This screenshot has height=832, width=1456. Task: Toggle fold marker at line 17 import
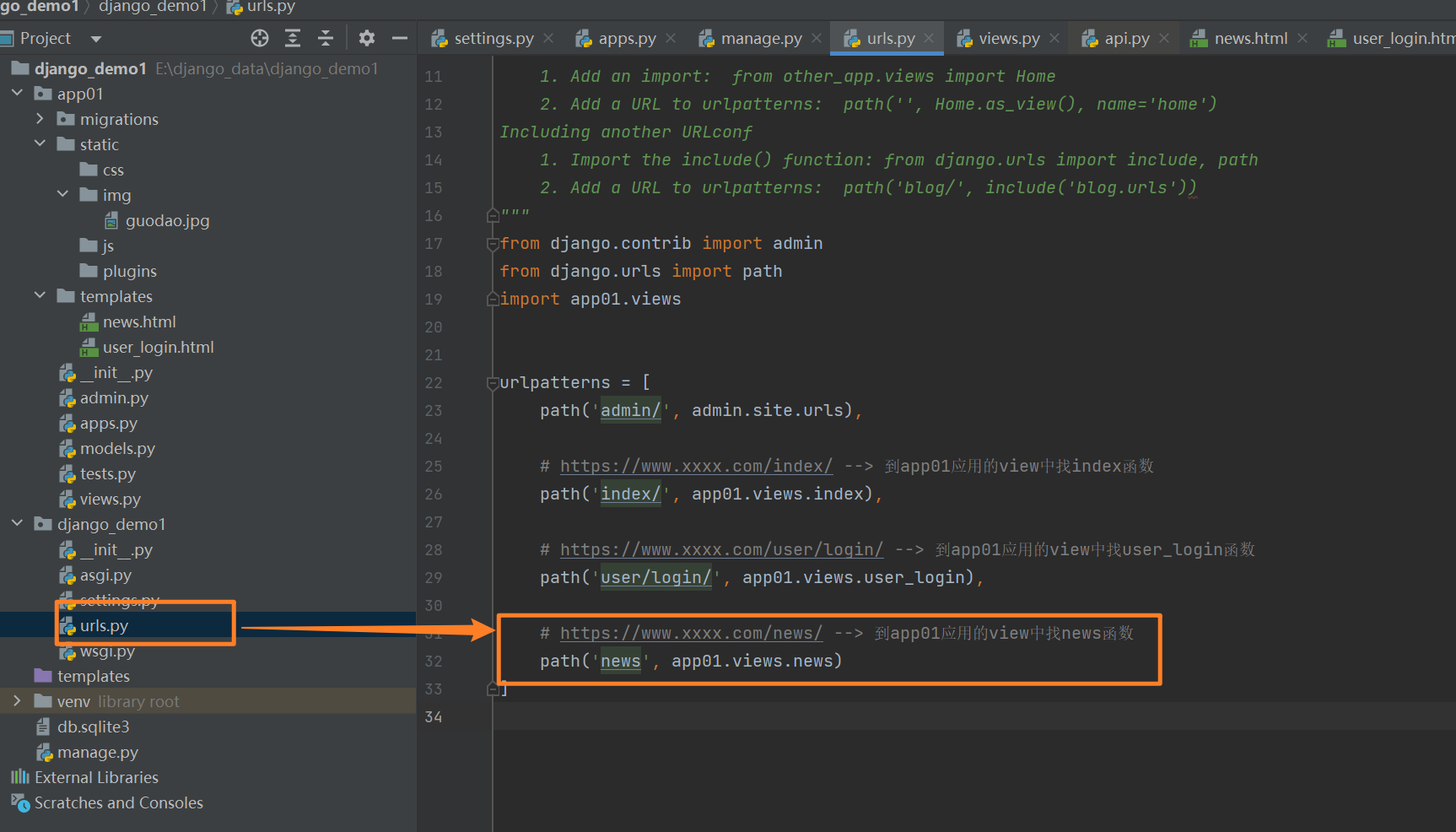click(493, 244)
